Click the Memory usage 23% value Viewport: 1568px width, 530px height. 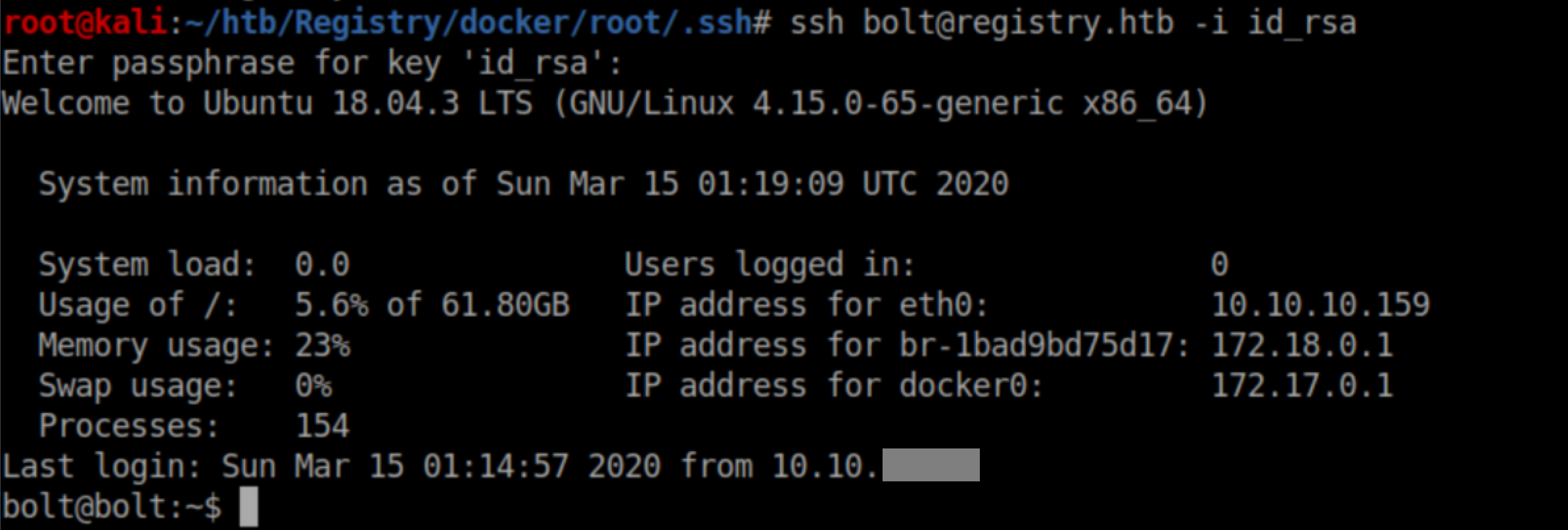tap(322, 345)
